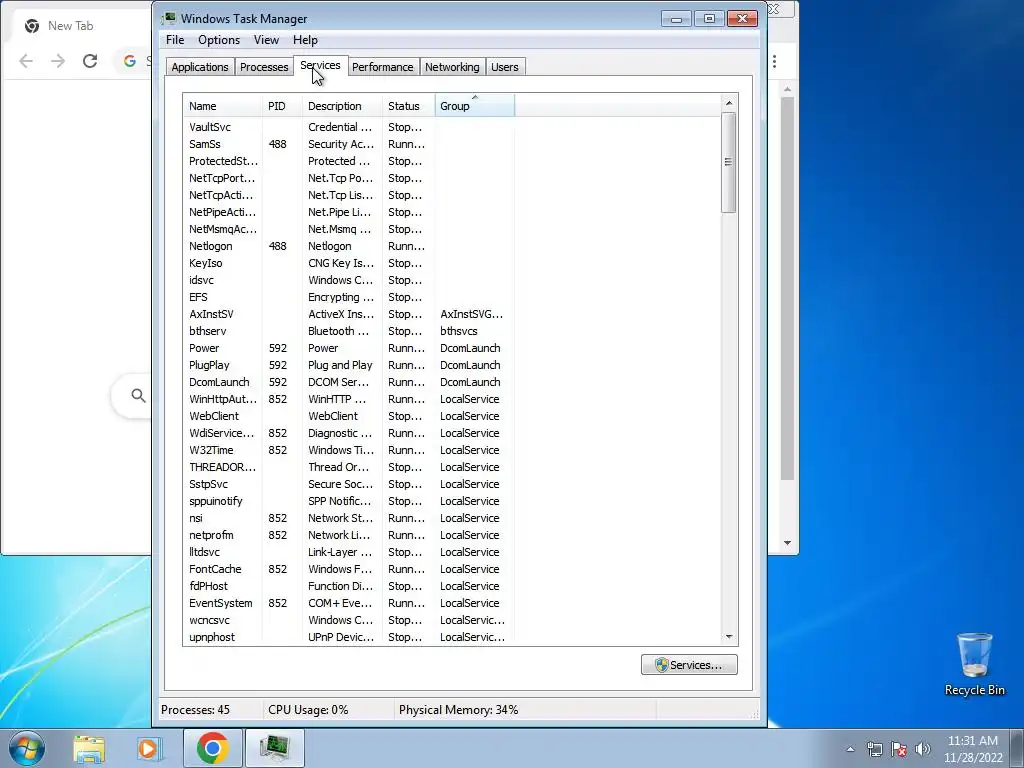
Task: Click the services list scroll up arrow
Action: click(729, 103)
